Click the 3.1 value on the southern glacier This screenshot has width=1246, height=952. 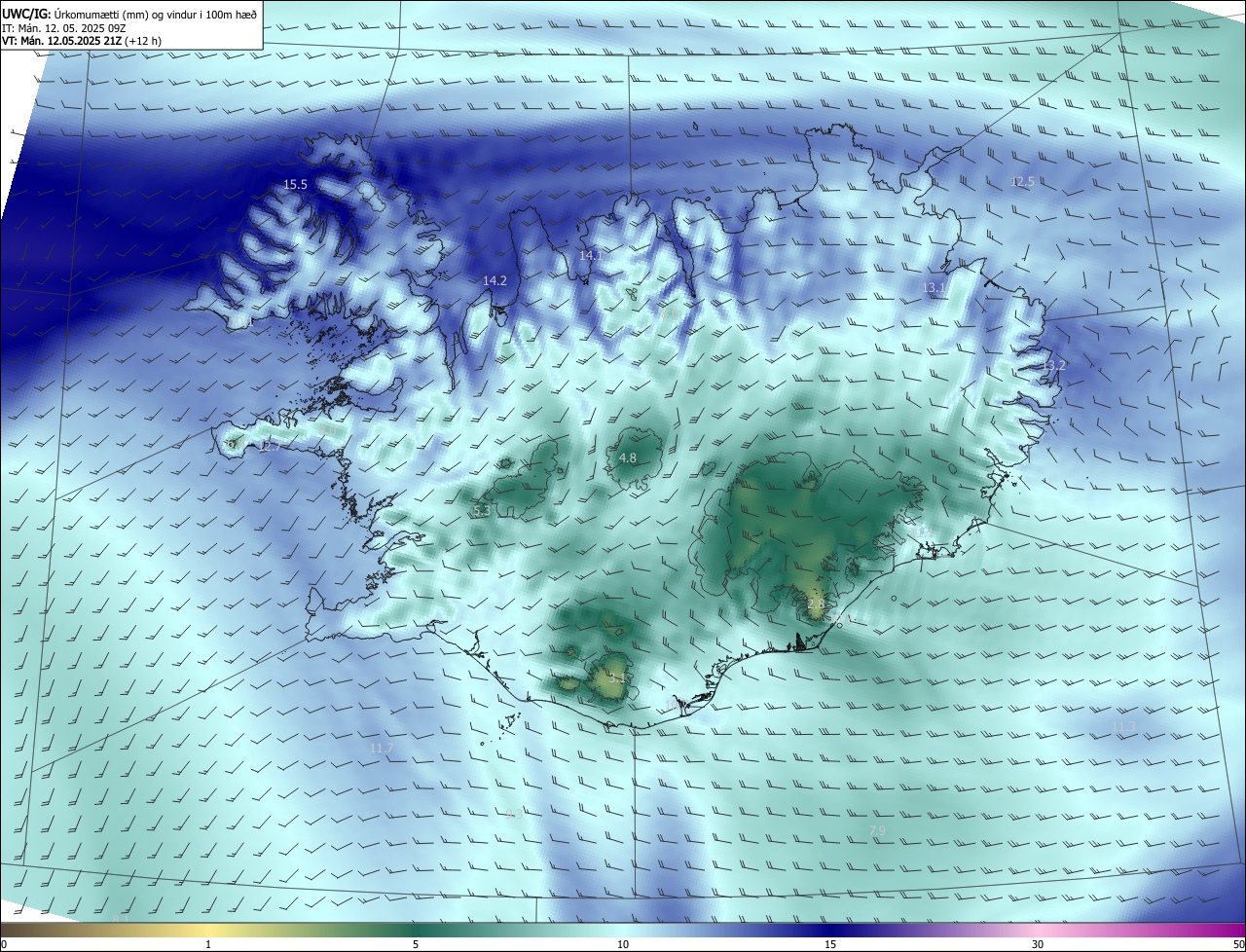616,677
